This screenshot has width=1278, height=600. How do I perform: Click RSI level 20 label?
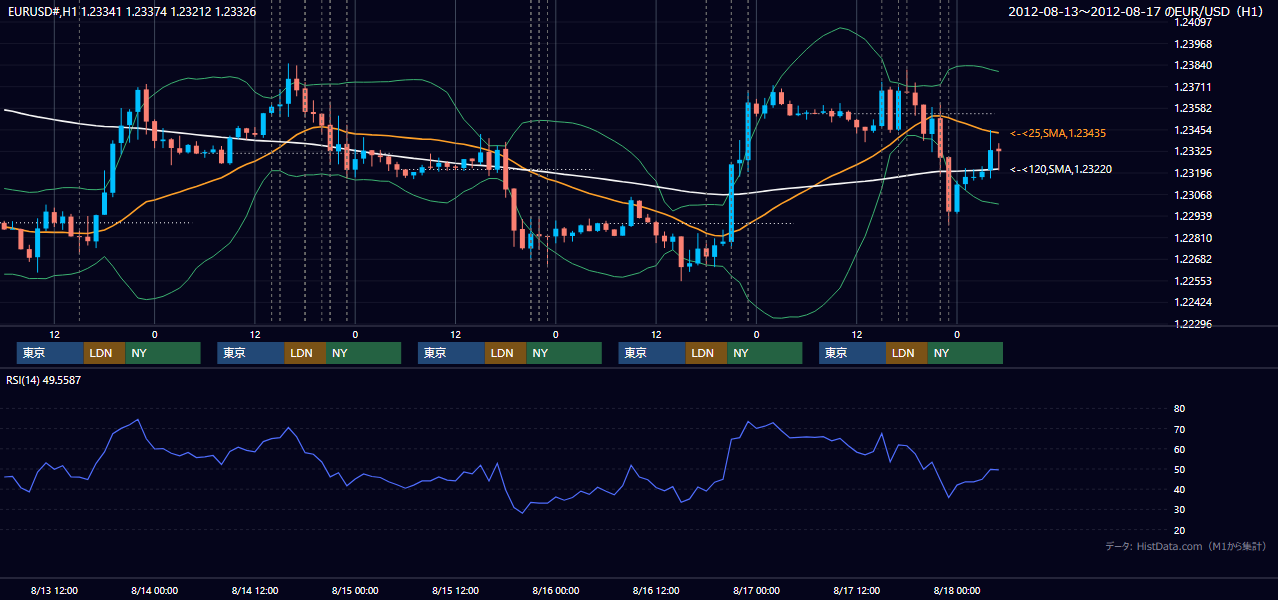1179,530
